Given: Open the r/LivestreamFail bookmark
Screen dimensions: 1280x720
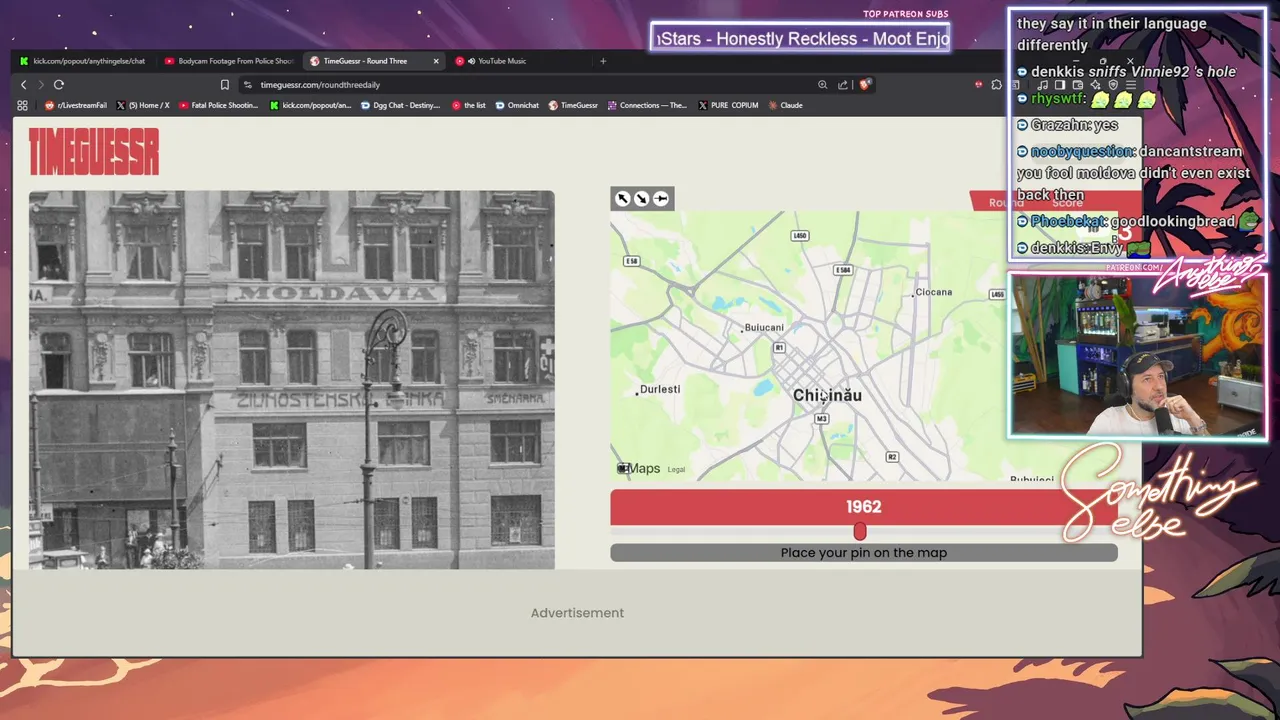Looking at the screenshot, I should point(78,105).
